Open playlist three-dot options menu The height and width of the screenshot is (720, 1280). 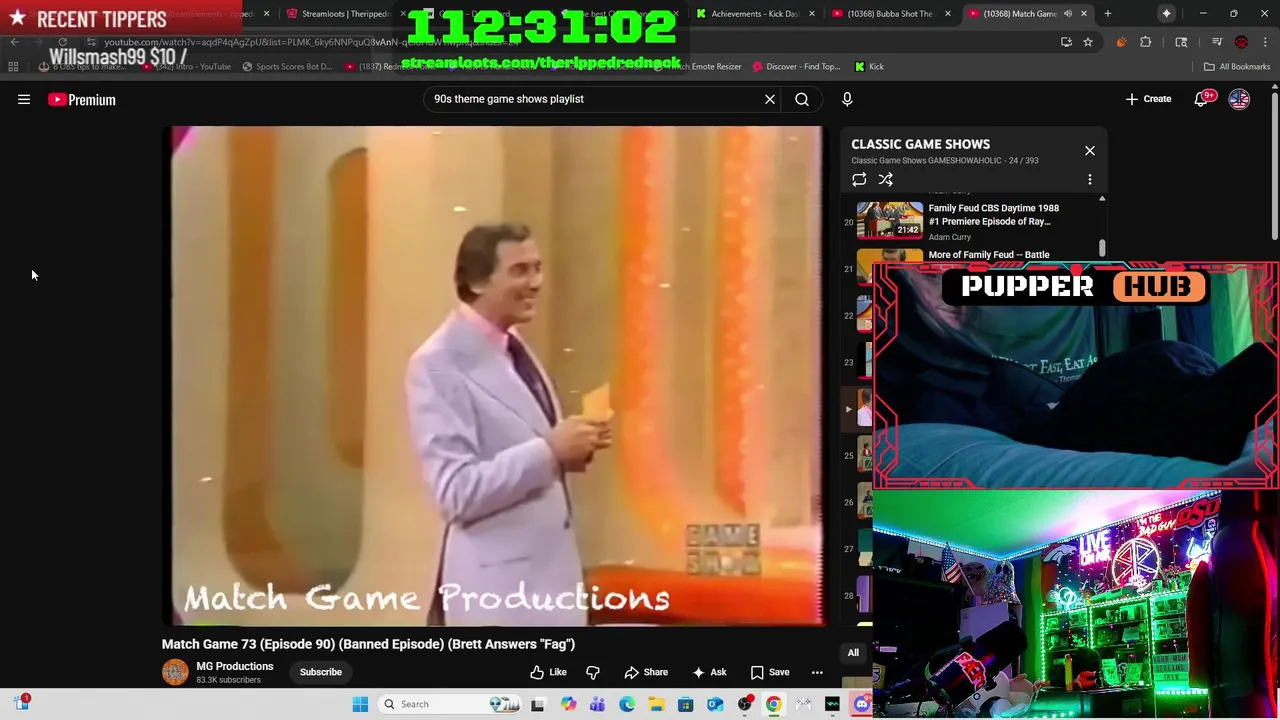[1090, 180]
